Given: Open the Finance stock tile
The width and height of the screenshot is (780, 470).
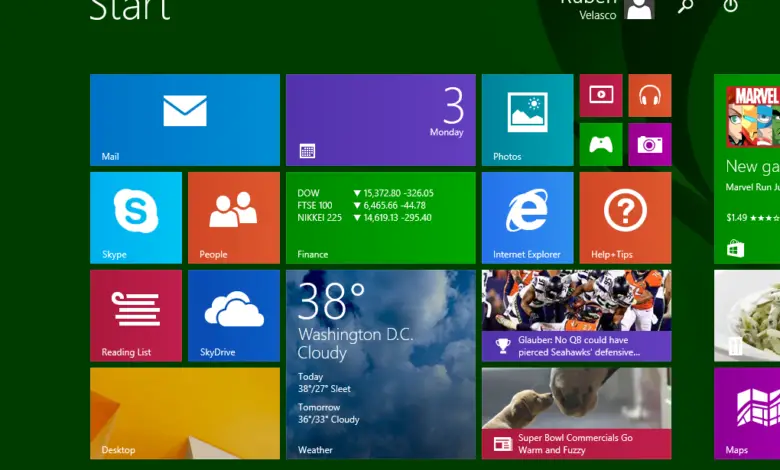Looking at the screenshot, I should pos(381,218).
